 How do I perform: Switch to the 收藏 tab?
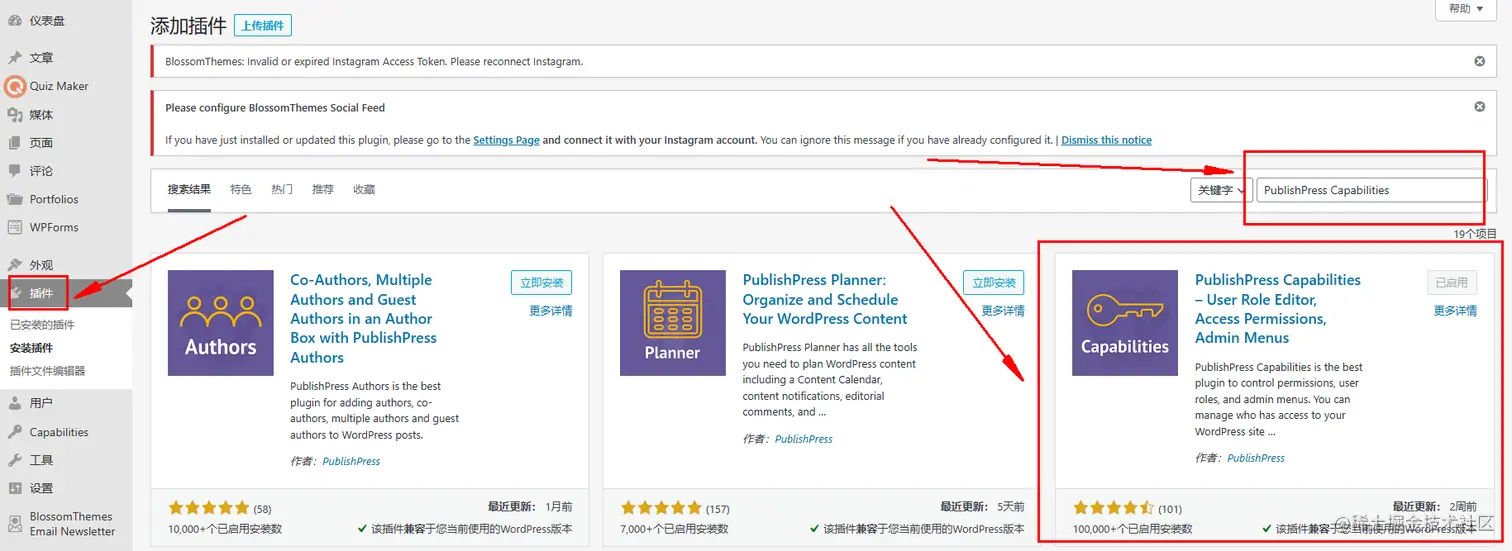click(x=364, y=190)
